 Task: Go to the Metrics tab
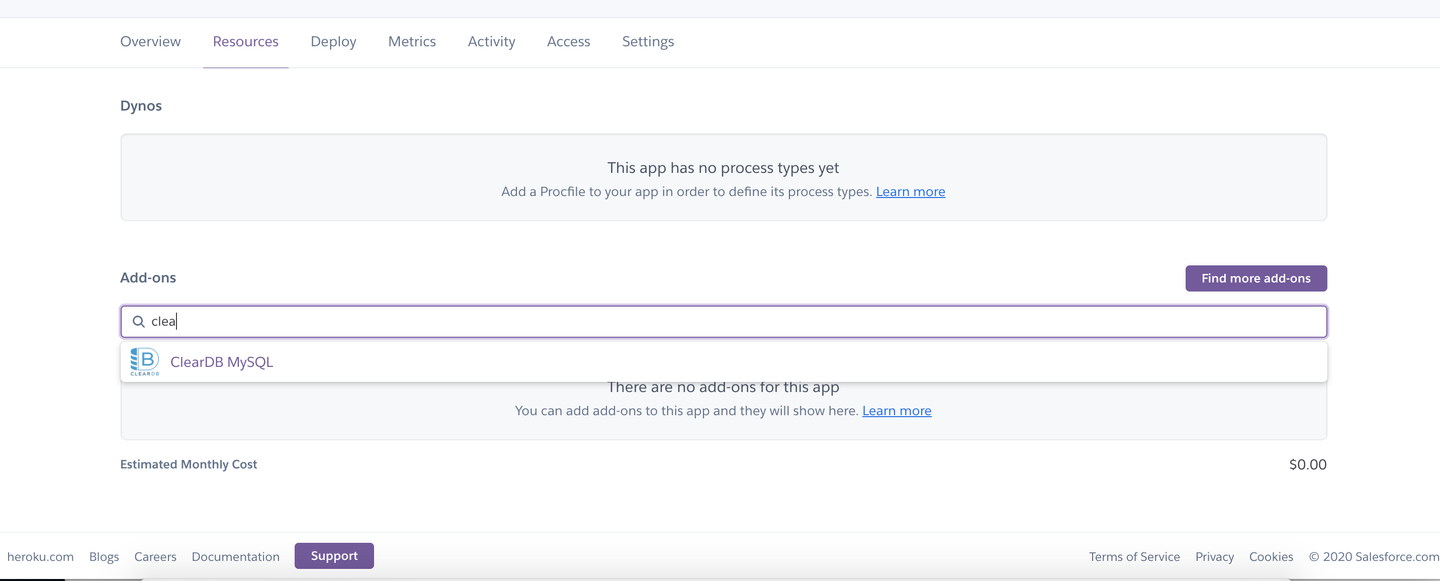pos(412,42)
